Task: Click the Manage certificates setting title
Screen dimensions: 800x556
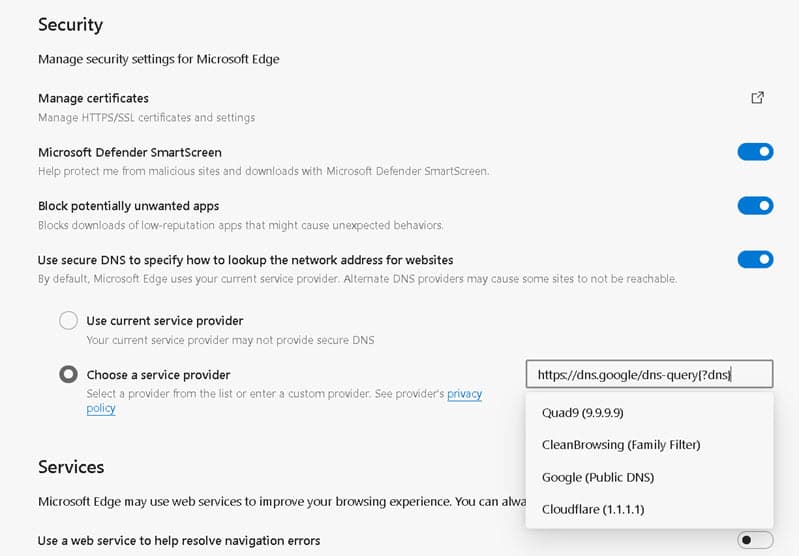Action: tap(93, 98)
